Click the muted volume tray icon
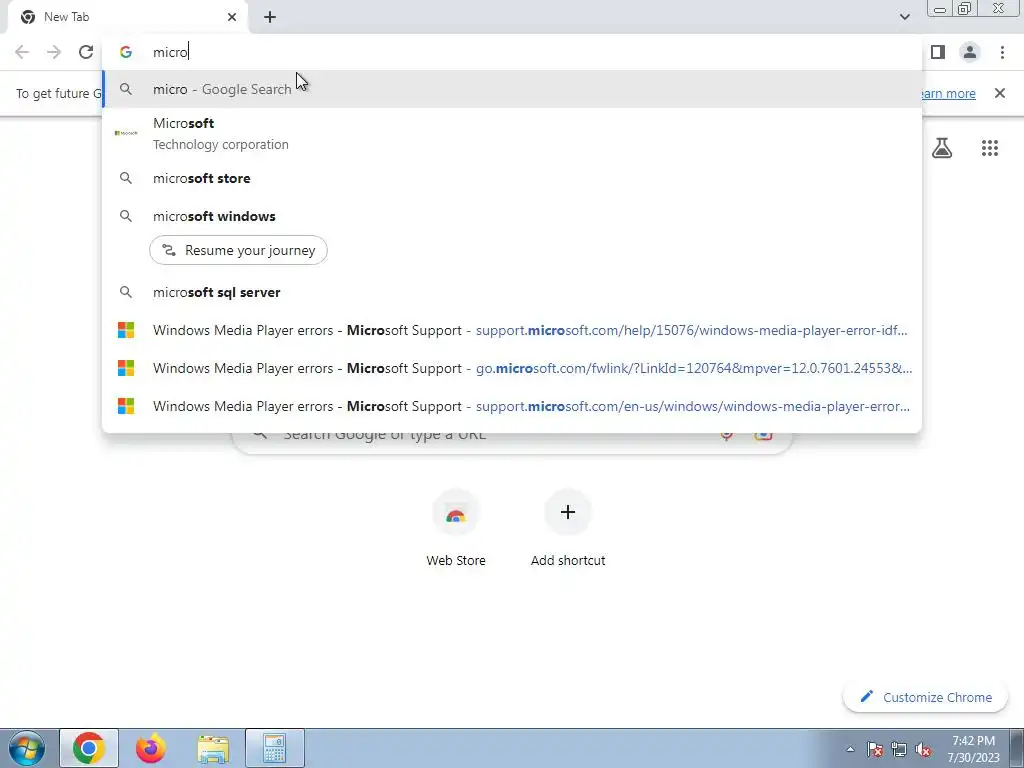Screen dimensions: 1024x768 (x=923, y=749)
